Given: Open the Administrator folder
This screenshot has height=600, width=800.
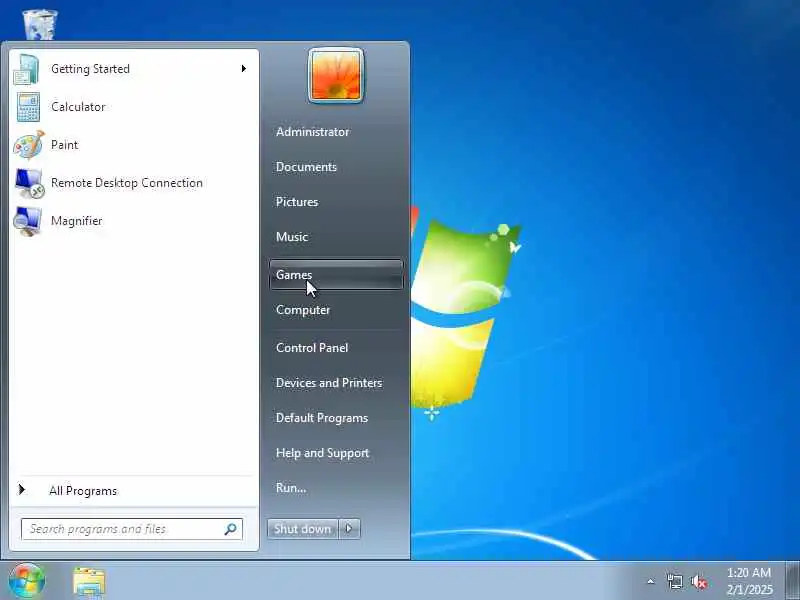Looking at the screenshot, I should click(x=312, y=132).
